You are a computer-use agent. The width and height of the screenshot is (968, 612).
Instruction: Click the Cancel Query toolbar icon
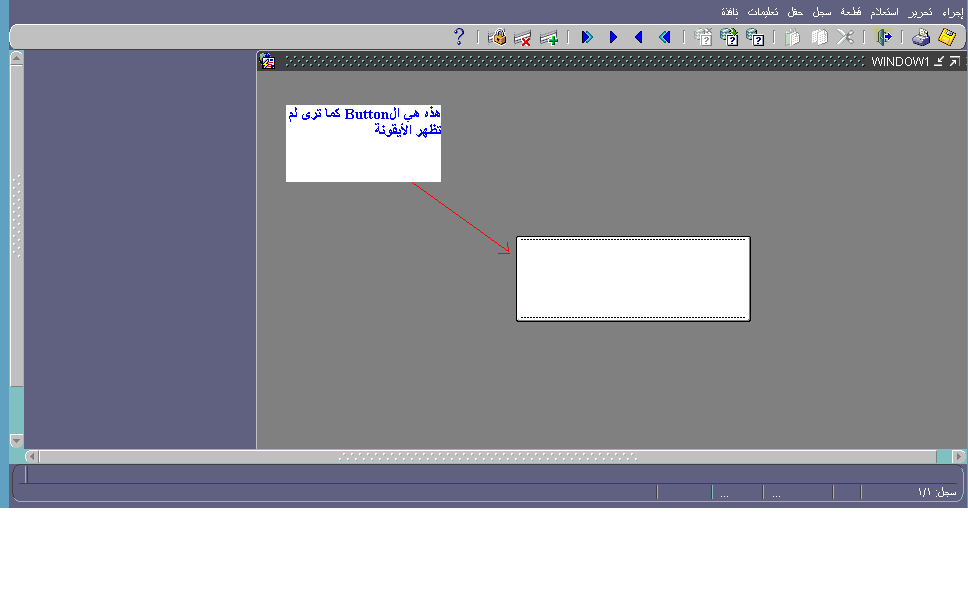pyautogui.click(x=704, y=37)
